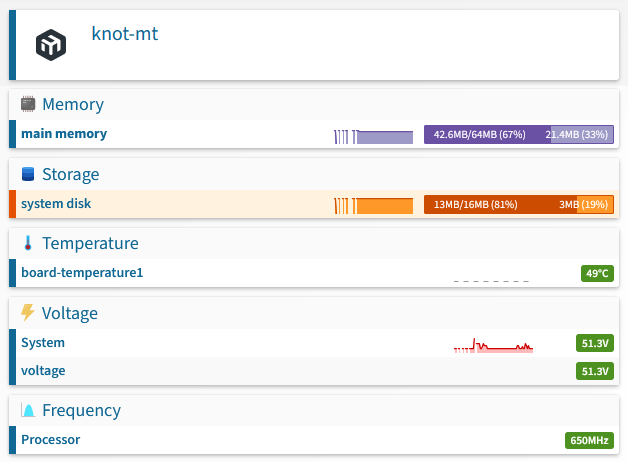Open the Temperature section heading
Viewport: 628px width, 462px height.
[x=91, y=243]
